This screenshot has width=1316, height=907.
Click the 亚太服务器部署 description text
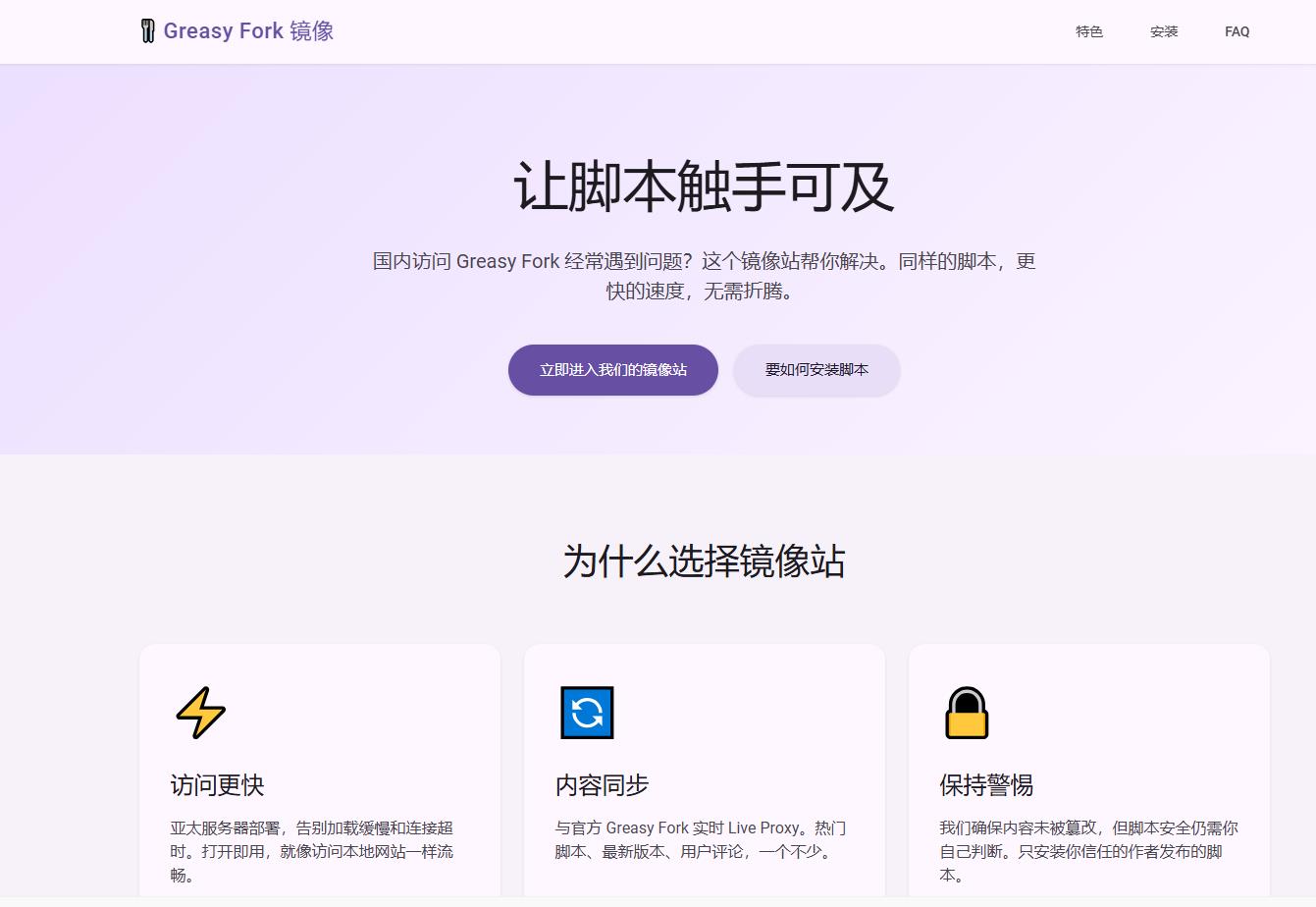click(x=316, y=852)
